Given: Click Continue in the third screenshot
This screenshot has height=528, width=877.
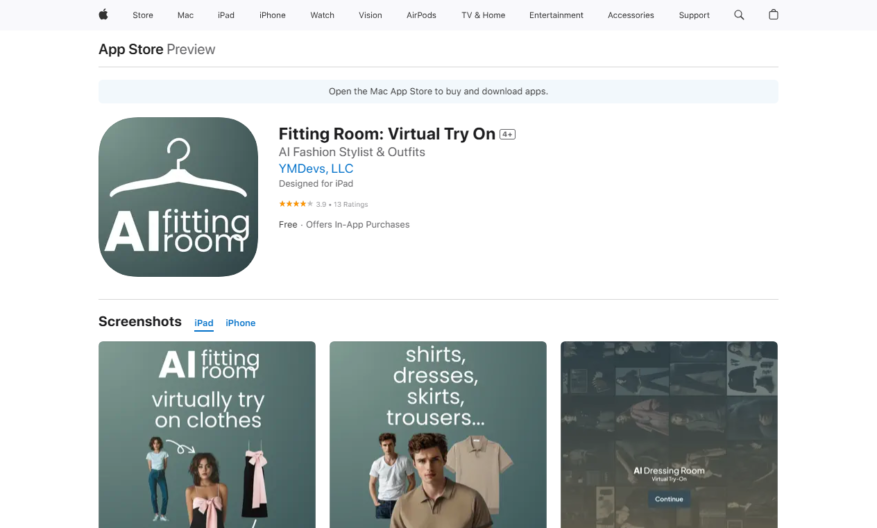Looking at the screenshot, I should pos(669,499).
